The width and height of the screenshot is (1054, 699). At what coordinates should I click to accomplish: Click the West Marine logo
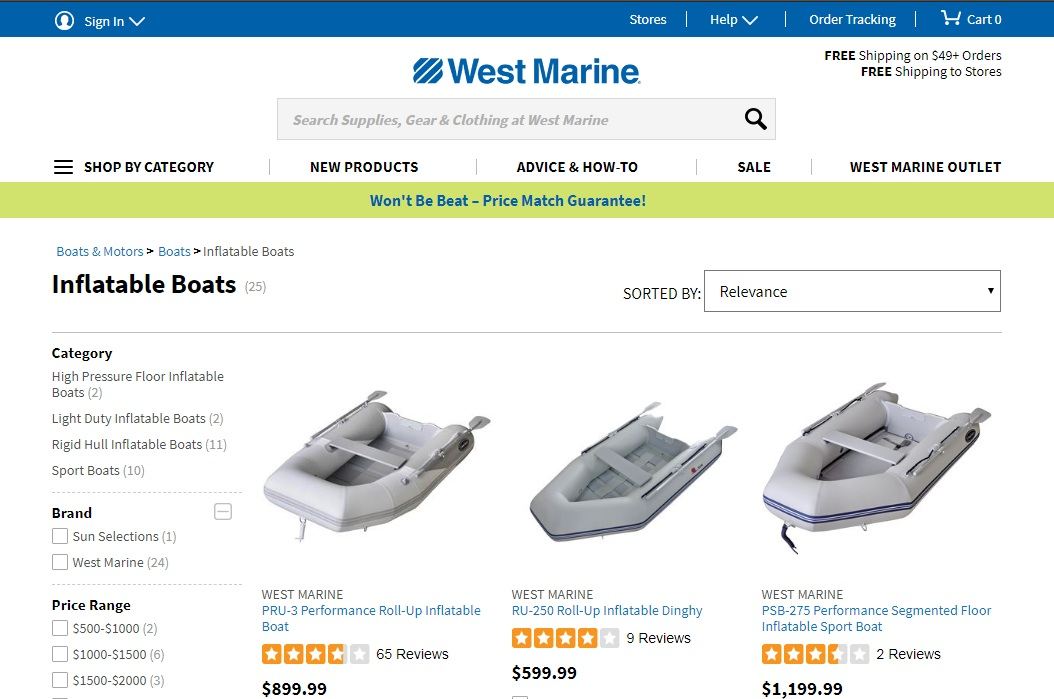pos(526,71)
